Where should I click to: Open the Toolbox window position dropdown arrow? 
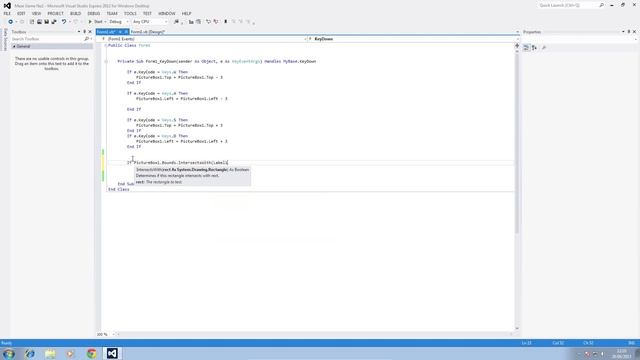[x=79, y=32]
